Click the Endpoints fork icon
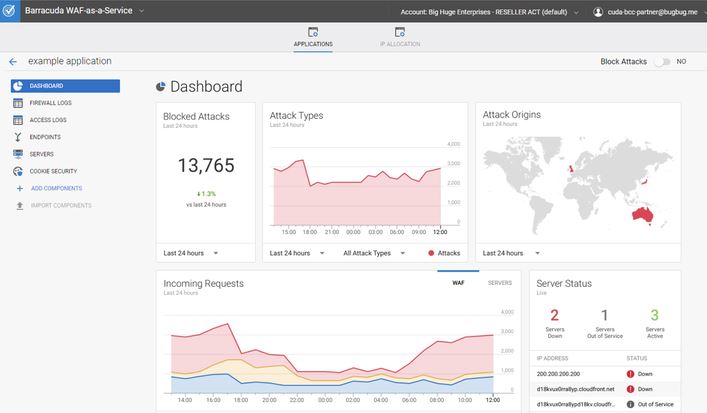 click(x=18, y=137)
